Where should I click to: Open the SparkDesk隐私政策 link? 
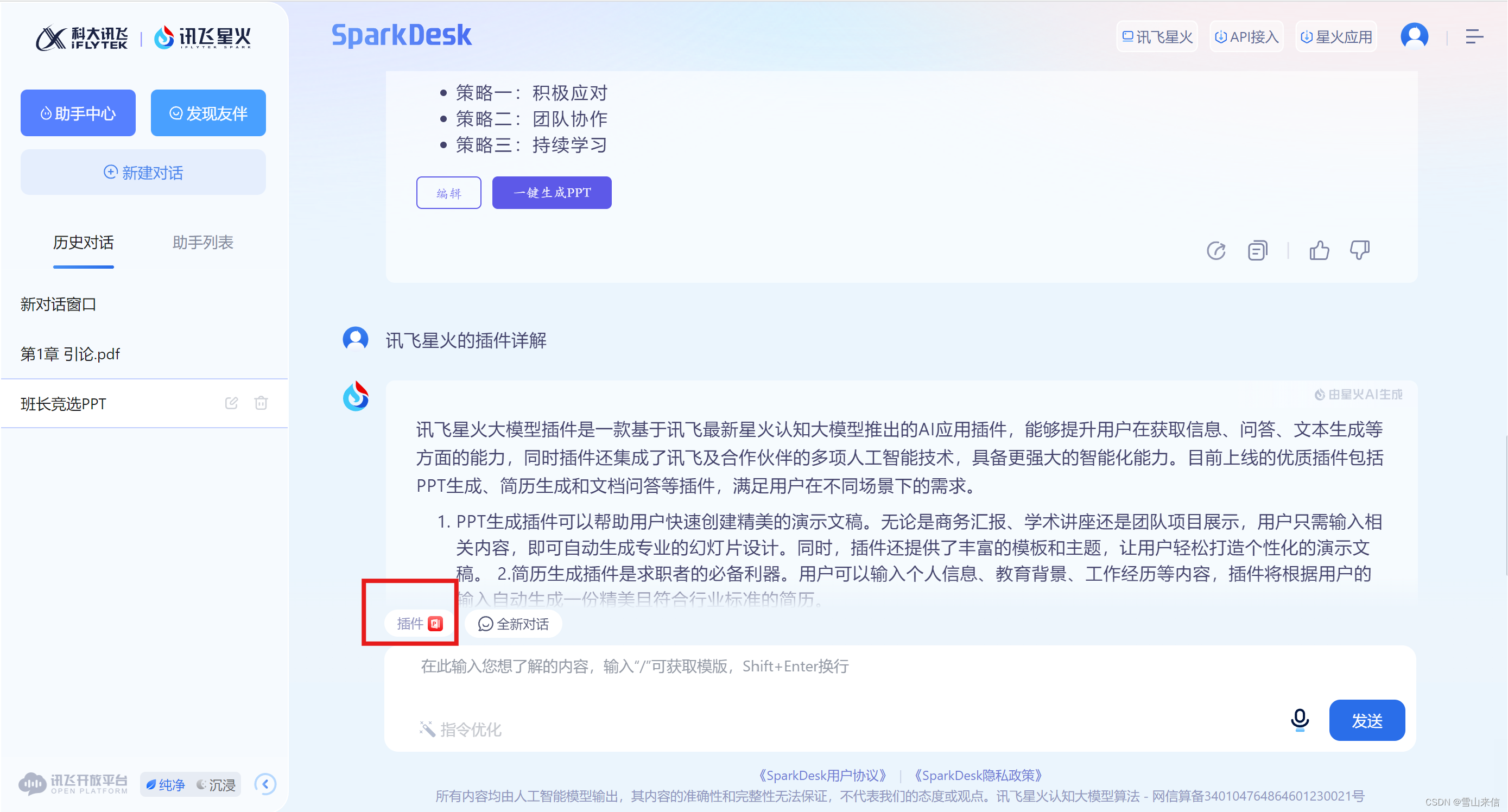978,775
